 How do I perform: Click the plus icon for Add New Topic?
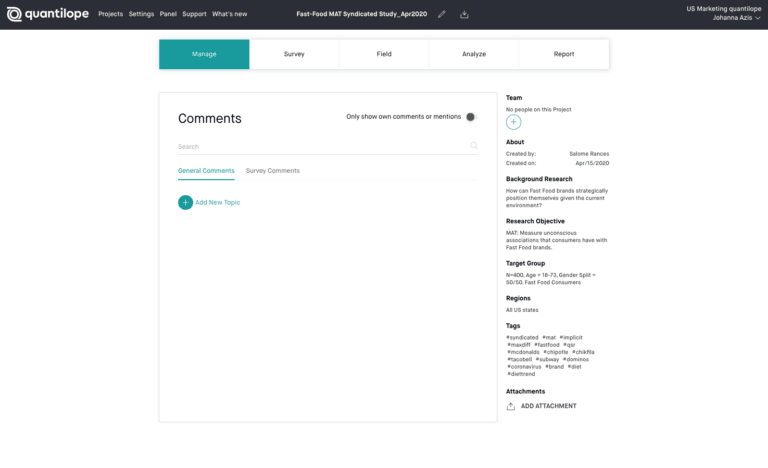pyautogui.click(x=185, y=202)
